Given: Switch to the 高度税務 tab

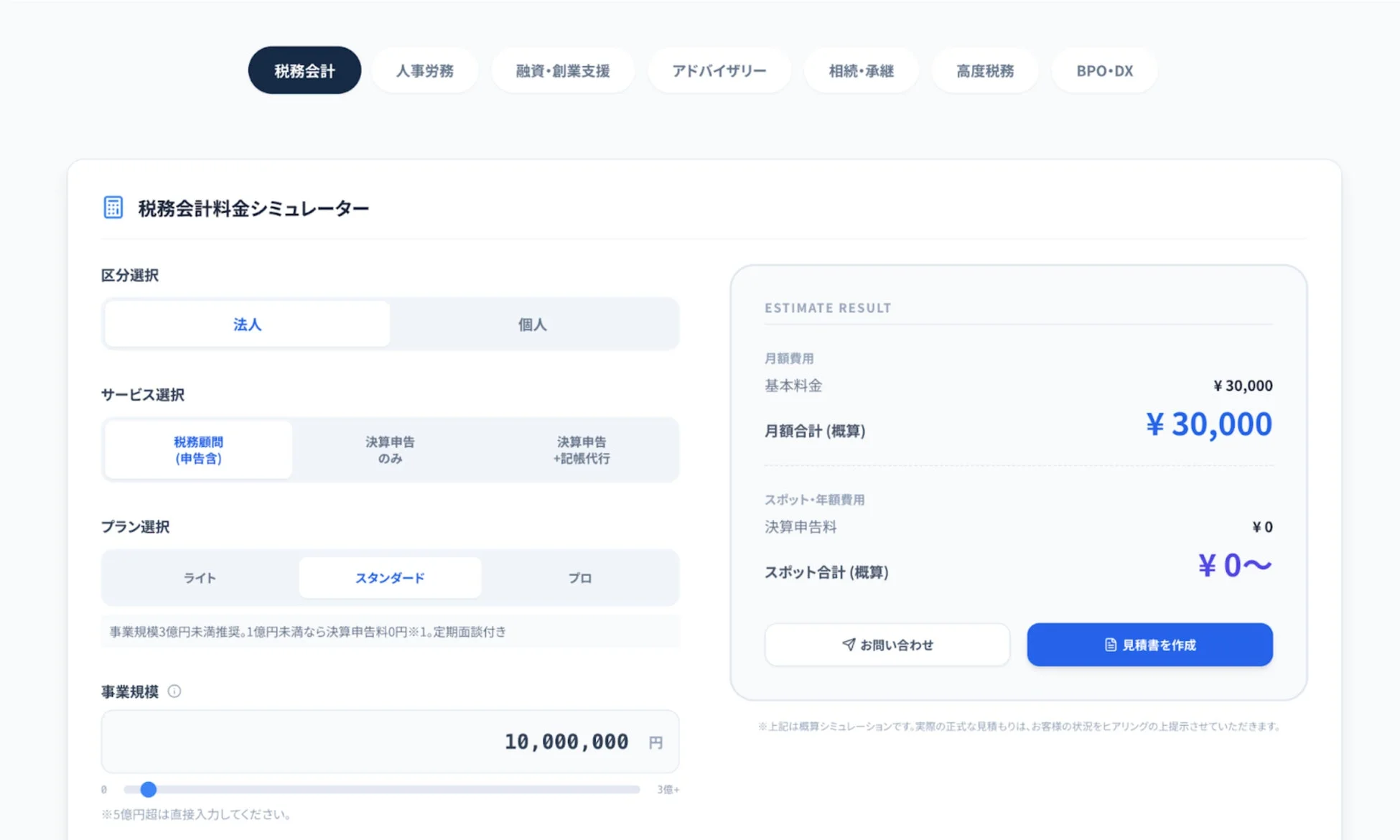Looking at the screenshot, I should point(984,70).
